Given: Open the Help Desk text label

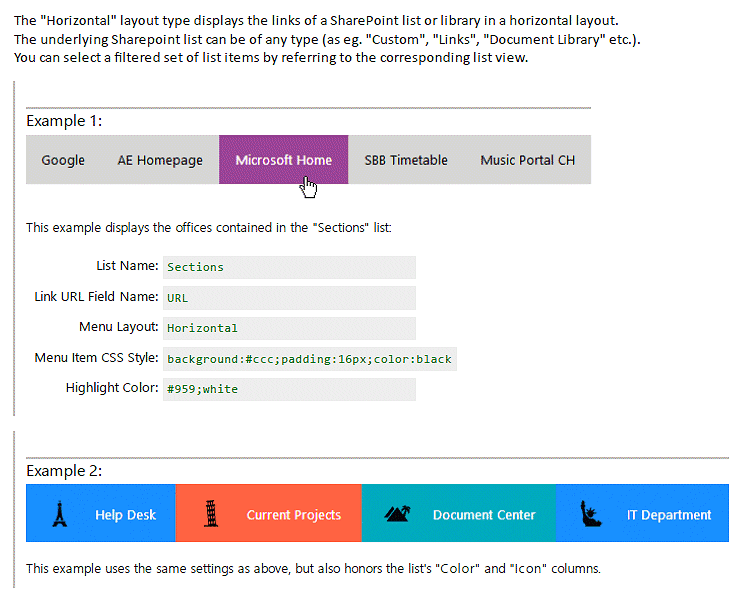Looking at the screenshot, I should (x=125, y=515).
